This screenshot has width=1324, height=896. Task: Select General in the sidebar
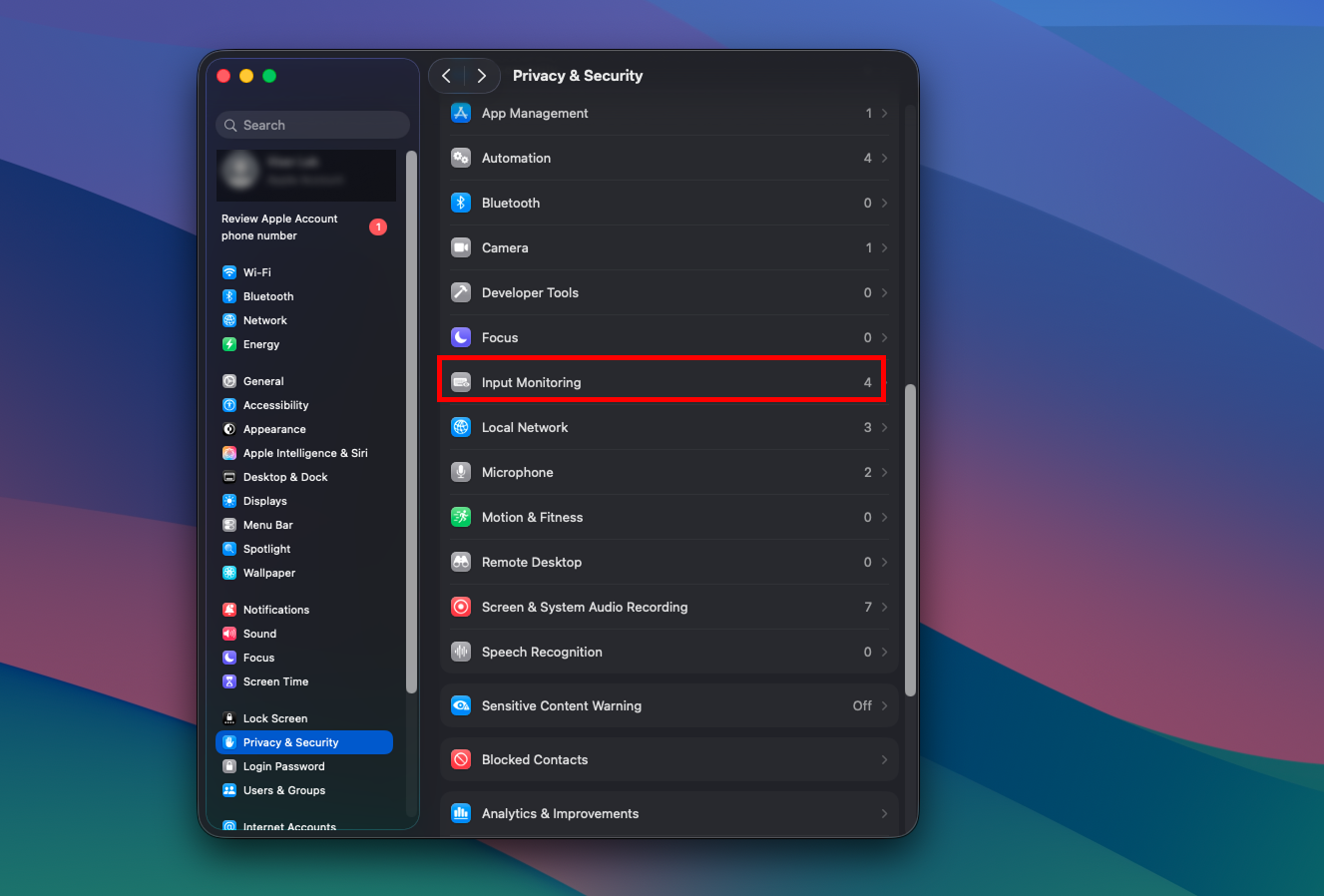click(x=263, y=381)
